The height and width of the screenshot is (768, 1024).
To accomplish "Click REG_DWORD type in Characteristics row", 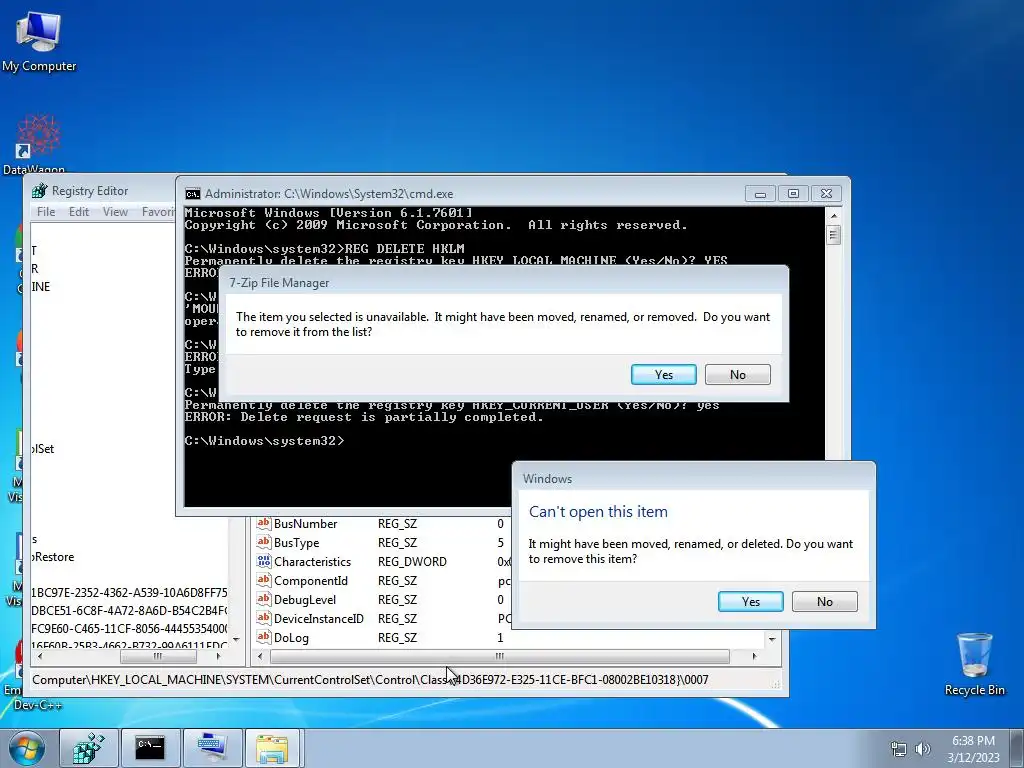I will click(x=412, y=562).
